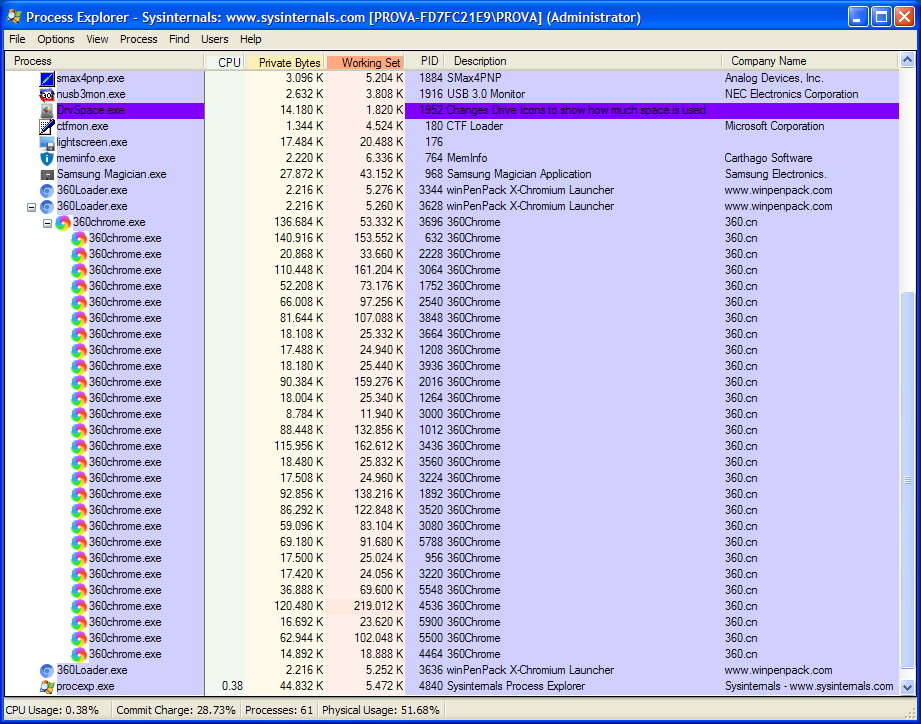Click the smax4pnp.exe process icon
921x724 pixels.
click(x=47, y=78)
